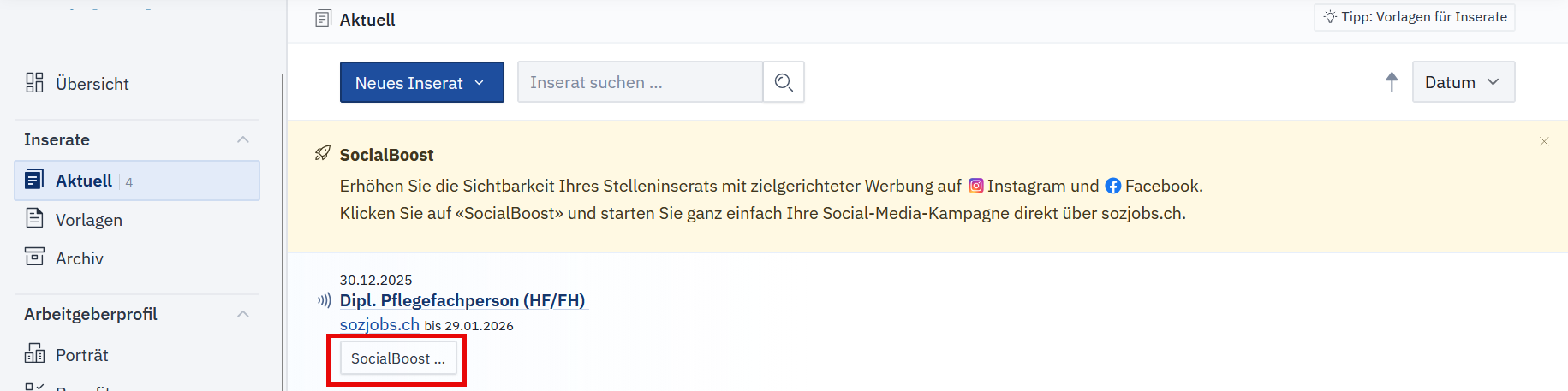Click the Archiv box icon
1568x391 pixels.
34,258
